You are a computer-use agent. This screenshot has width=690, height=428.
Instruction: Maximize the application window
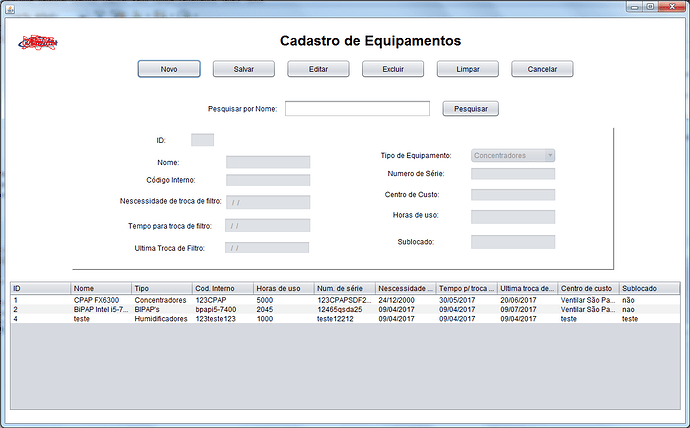(x=650, y=7)
